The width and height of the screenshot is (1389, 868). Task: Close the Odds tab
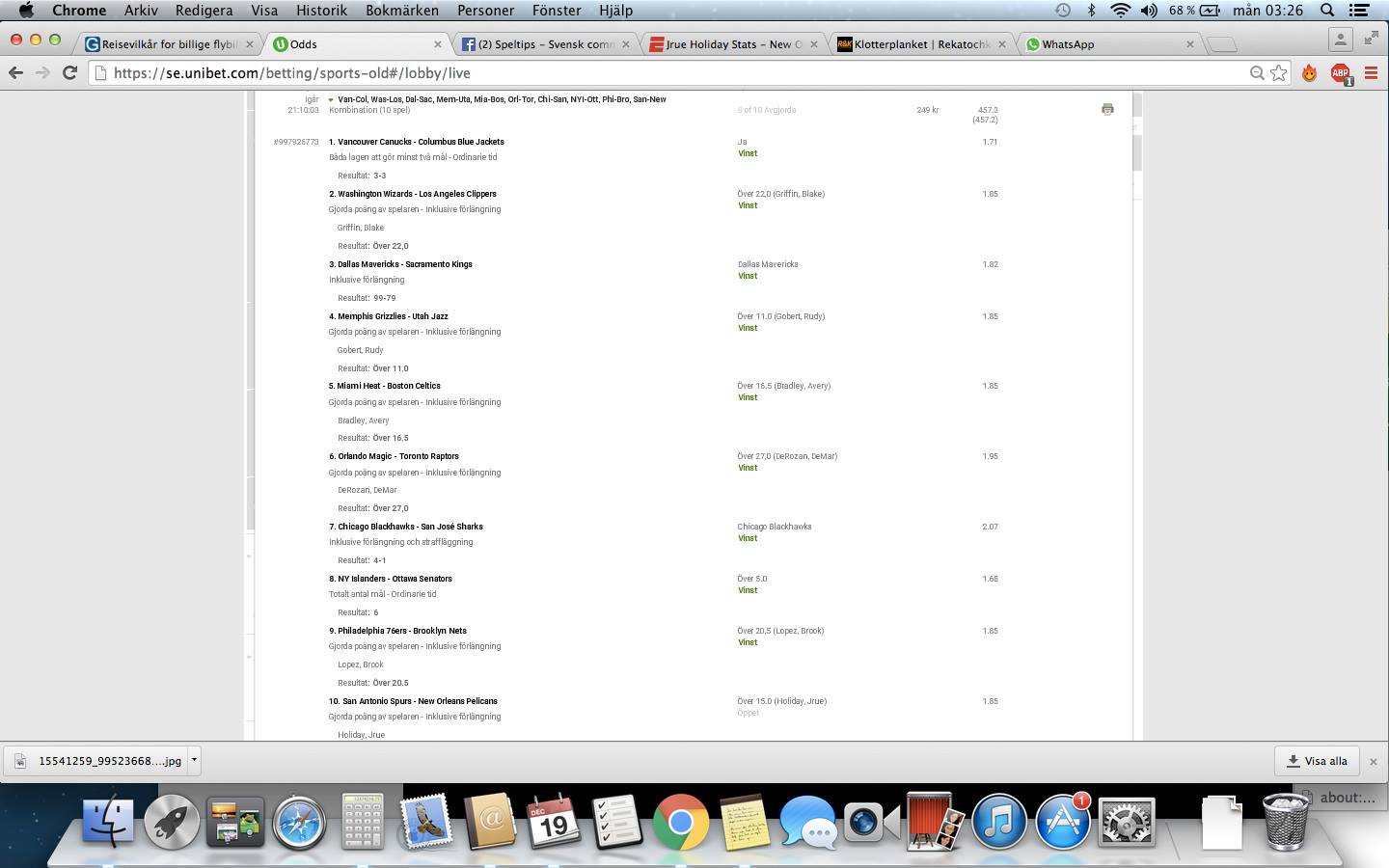tap(438, 44)
